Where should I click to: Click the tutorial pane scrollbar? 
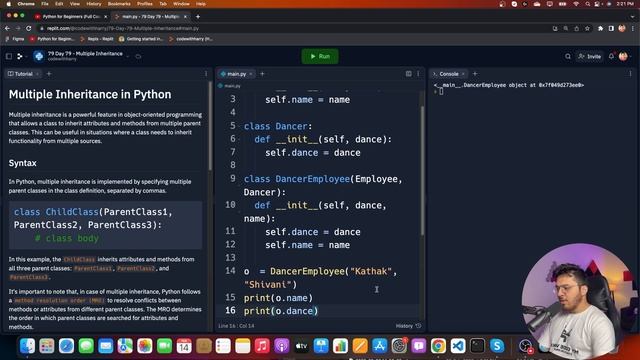pyautogui.click(x=210, y=127)
